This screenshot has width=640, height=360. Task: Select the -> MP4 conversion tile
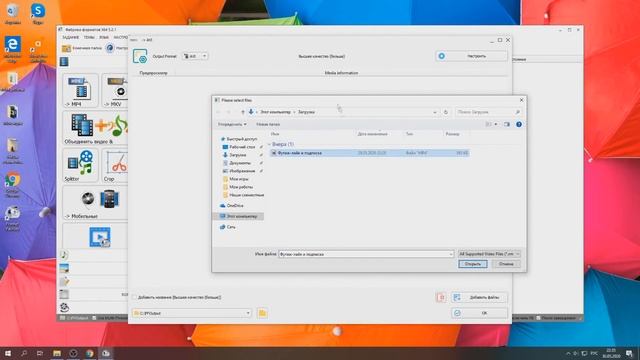pyautogui.click(x=80, y=91)
